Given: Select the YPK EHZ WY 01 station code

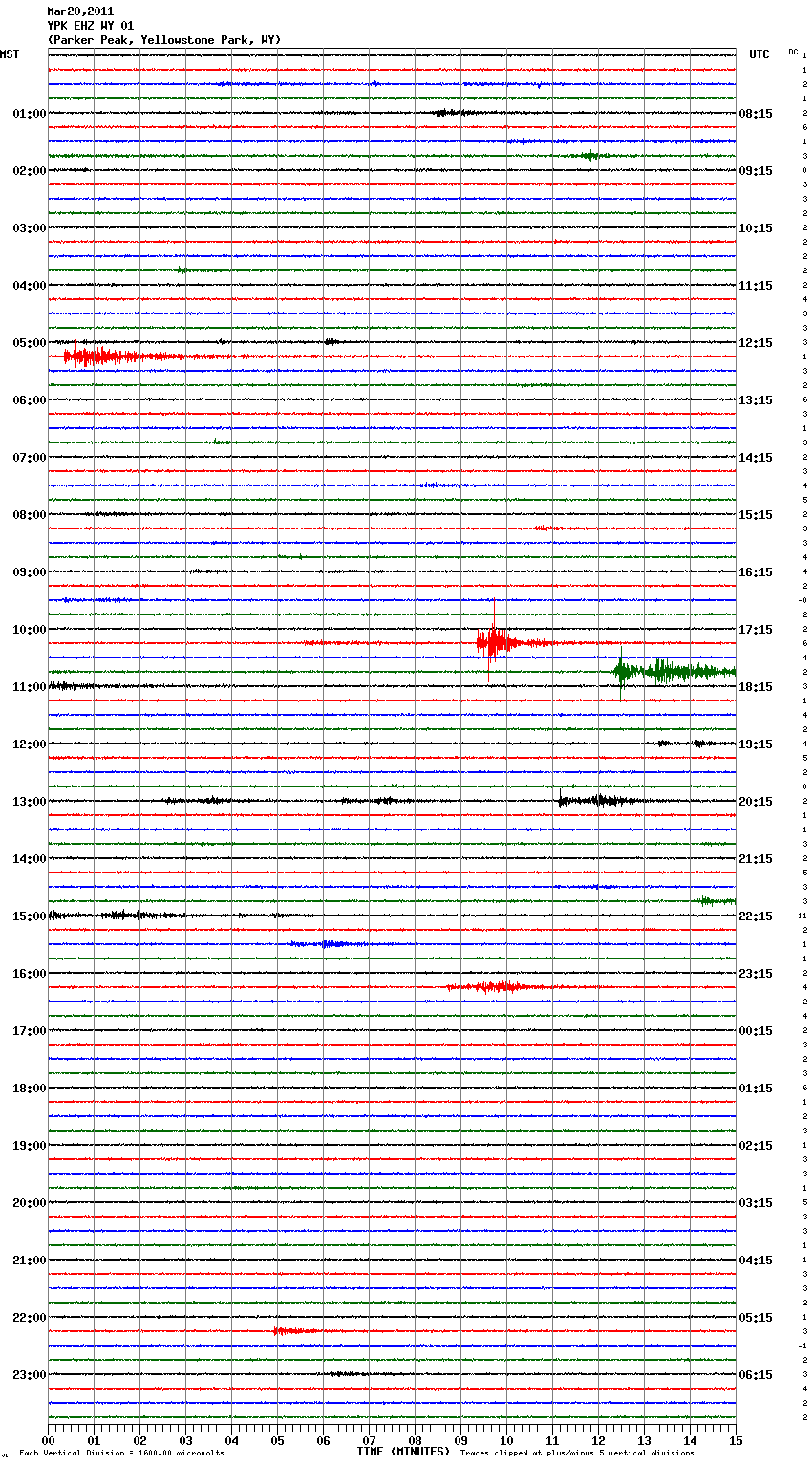Looking at the screenshot, I should 91,26.
